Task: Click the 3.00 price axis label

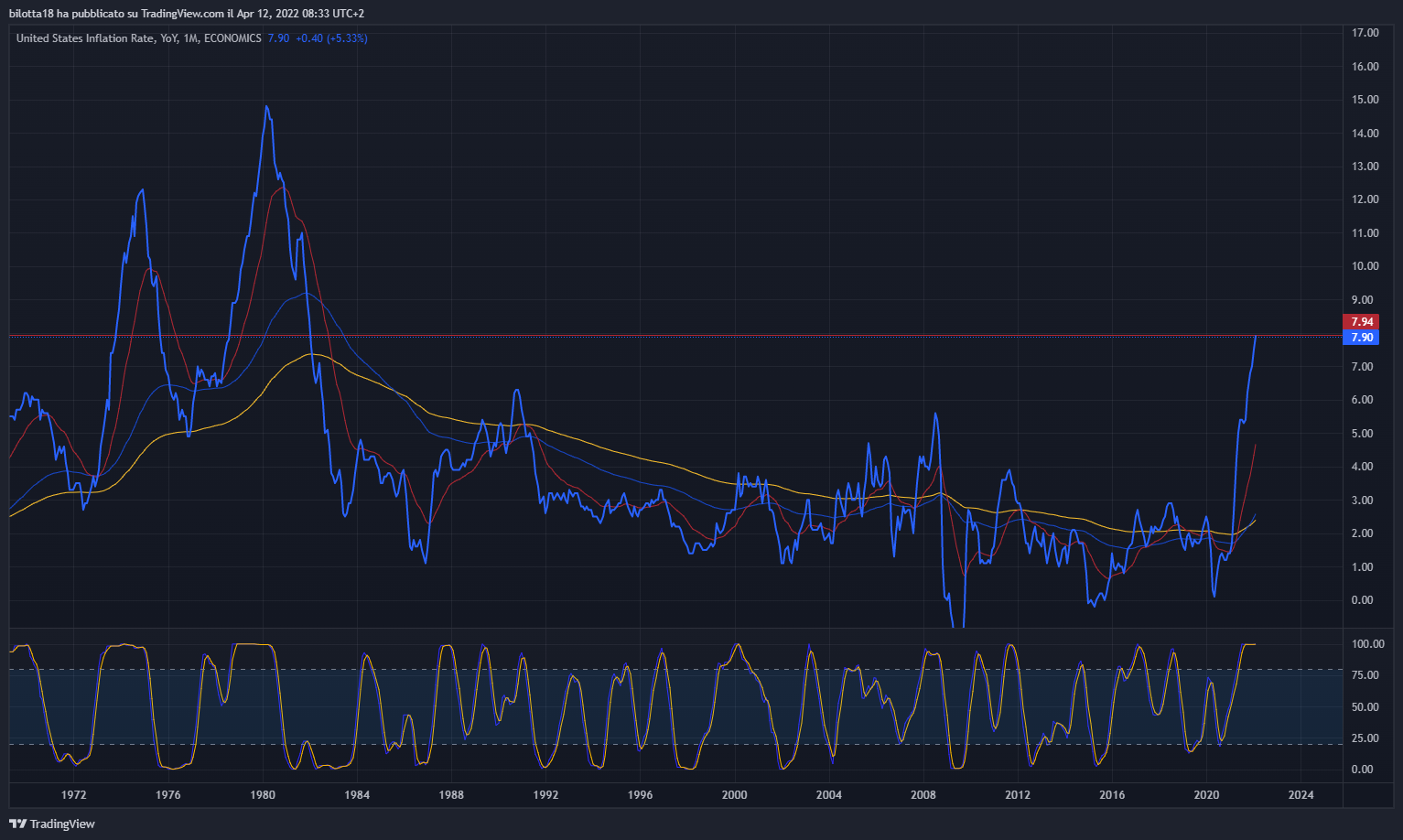Action: [1363, 501]
